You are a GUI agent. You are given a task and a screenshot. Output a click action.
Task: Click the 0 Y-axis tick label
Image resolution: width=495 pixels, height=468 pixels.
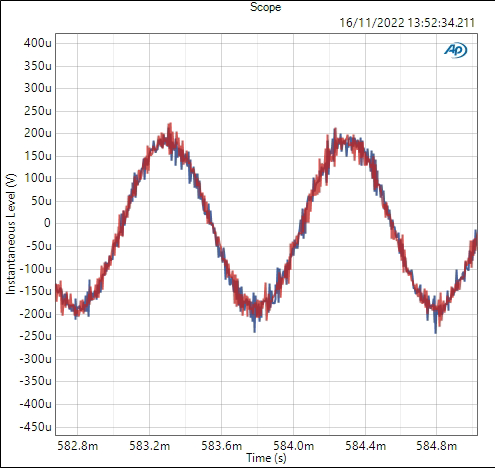pos(47,223)
